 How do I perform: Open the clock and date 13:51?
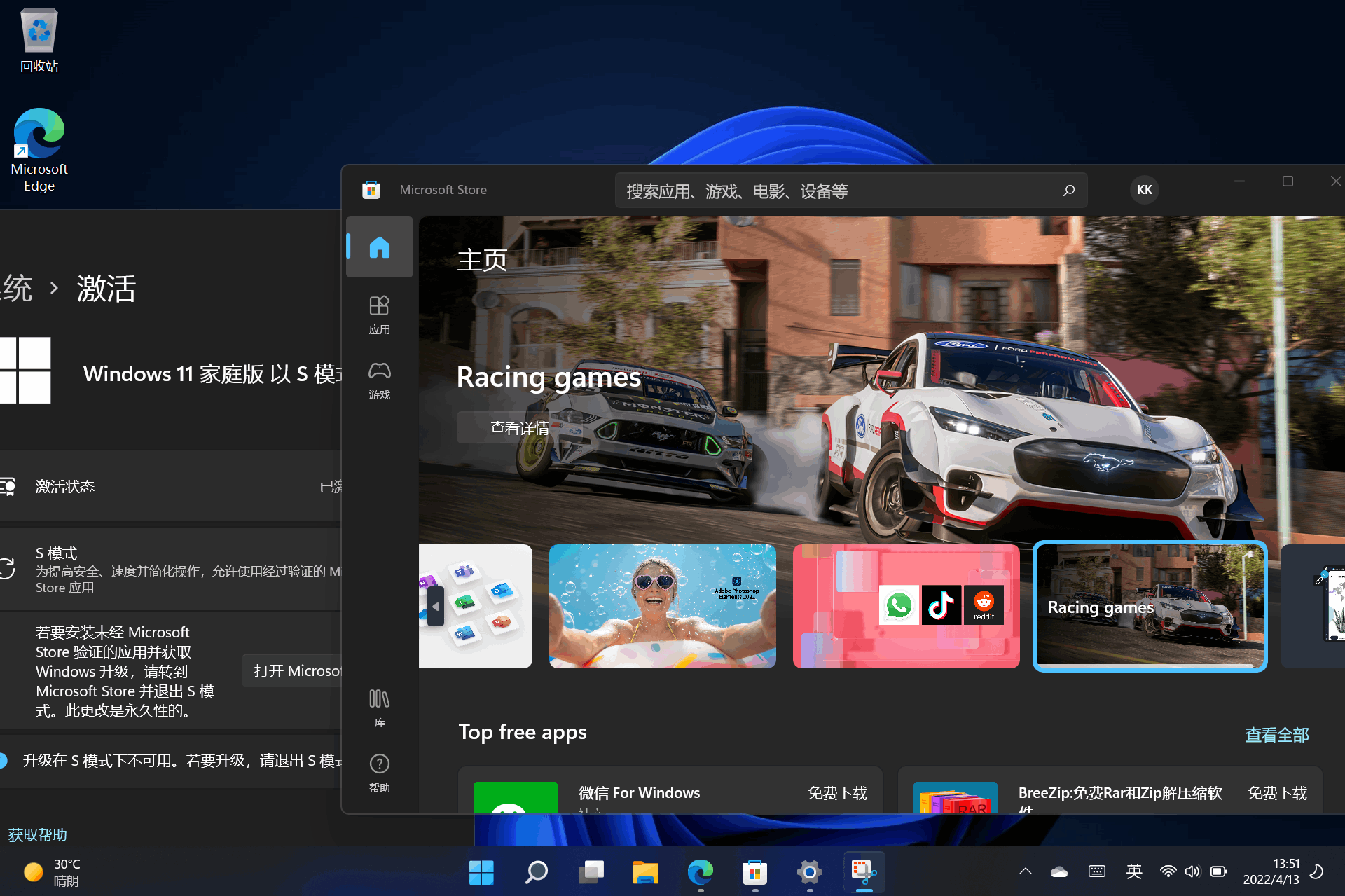pos(1271,871)
